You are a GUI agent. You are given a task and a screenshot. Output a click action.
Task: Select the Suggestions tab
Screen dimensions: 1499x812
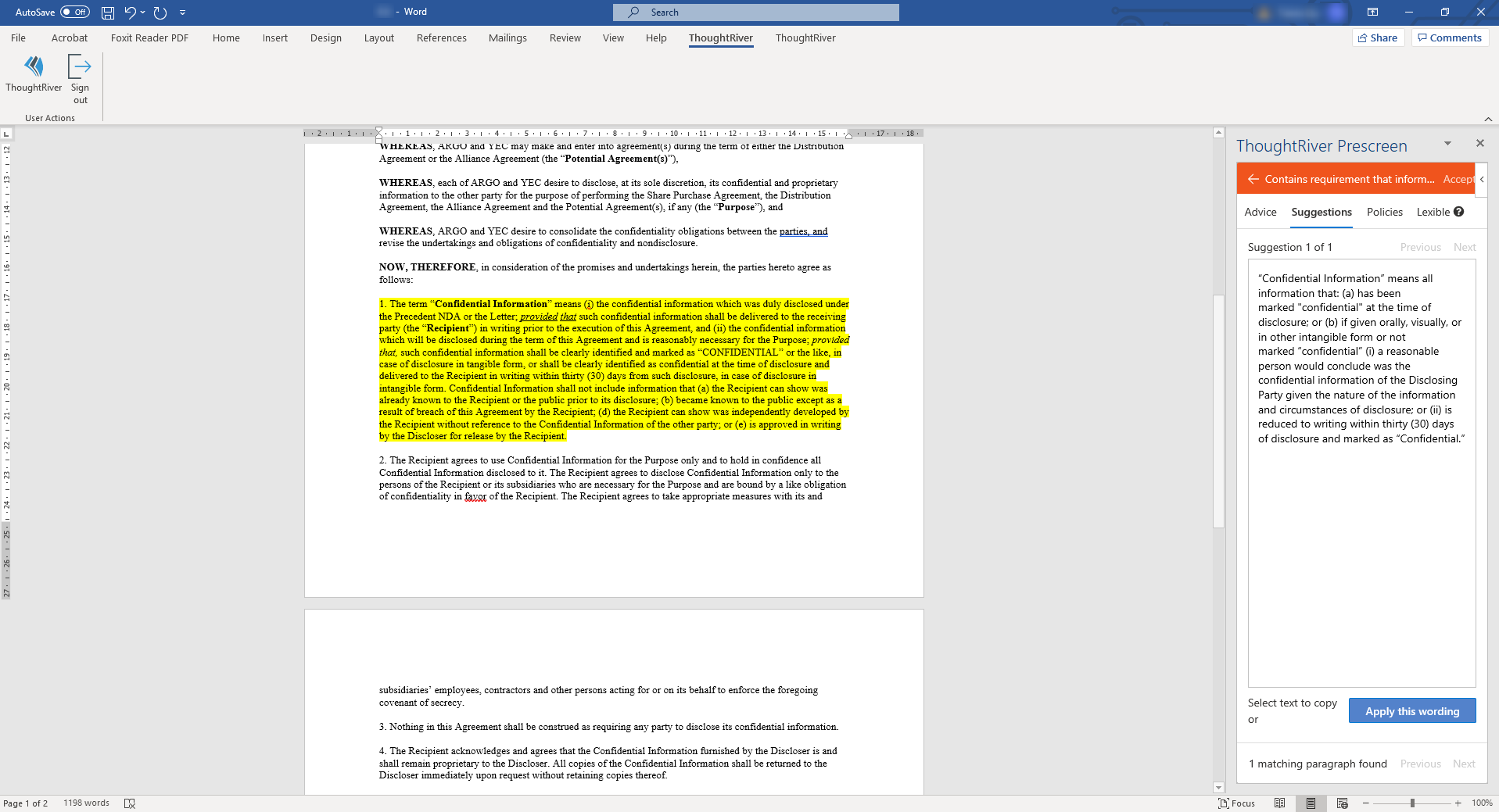tap(1321, 212)
